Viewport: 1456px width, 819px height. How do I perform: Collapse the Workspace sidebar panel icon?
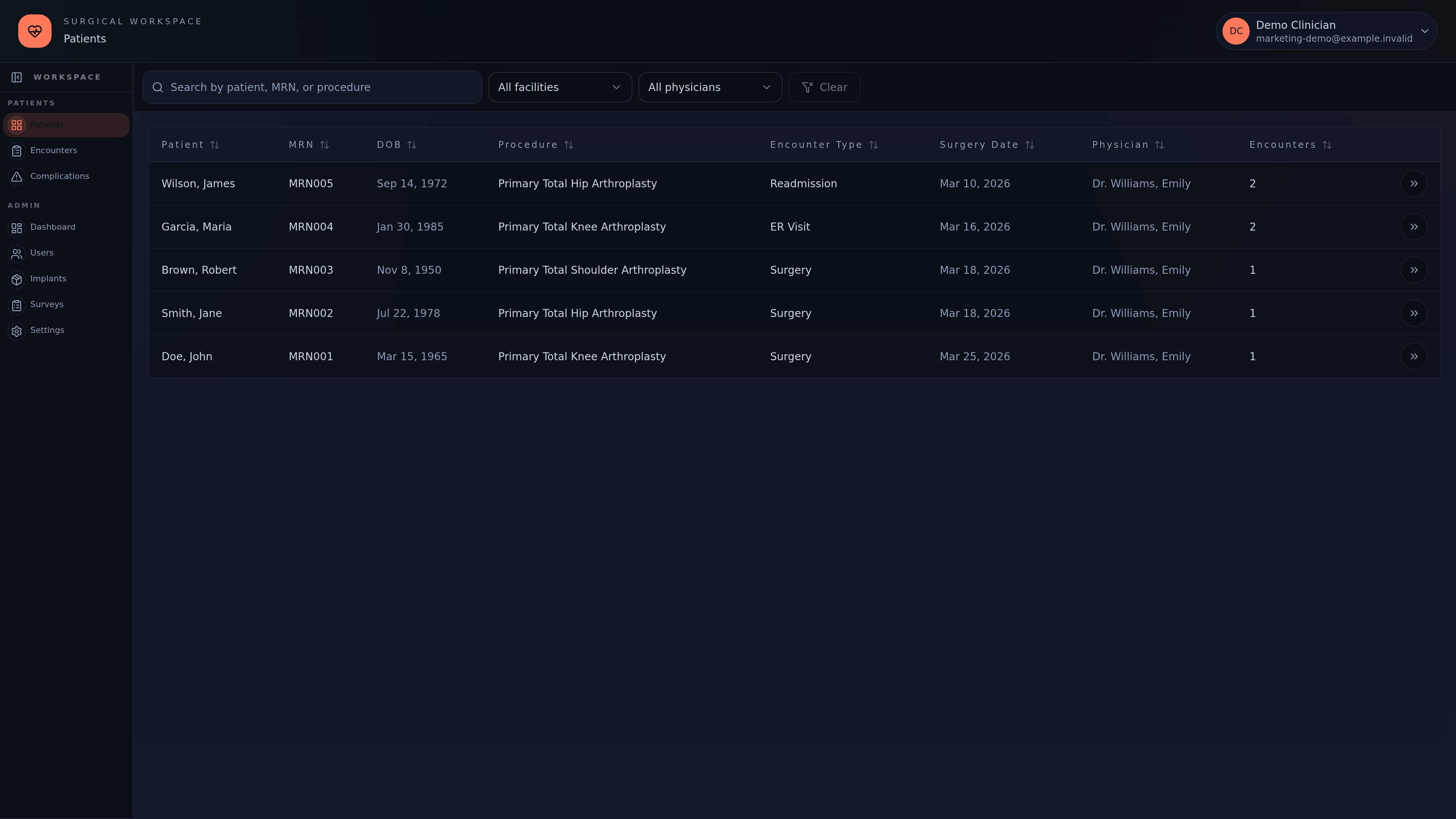(17, 77)
